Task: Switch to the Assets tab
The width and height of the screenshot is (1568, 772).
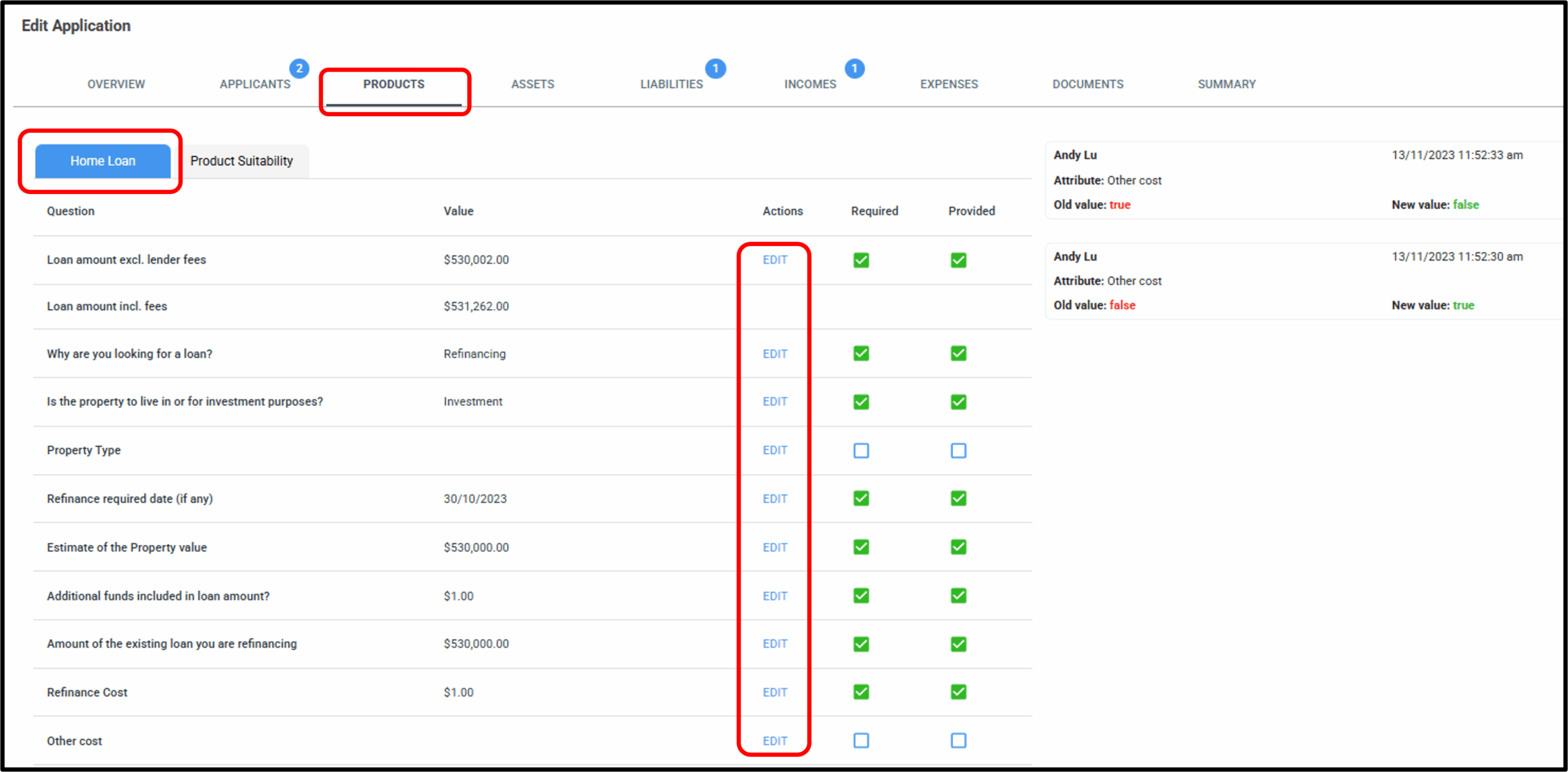Action: [532, 84]
